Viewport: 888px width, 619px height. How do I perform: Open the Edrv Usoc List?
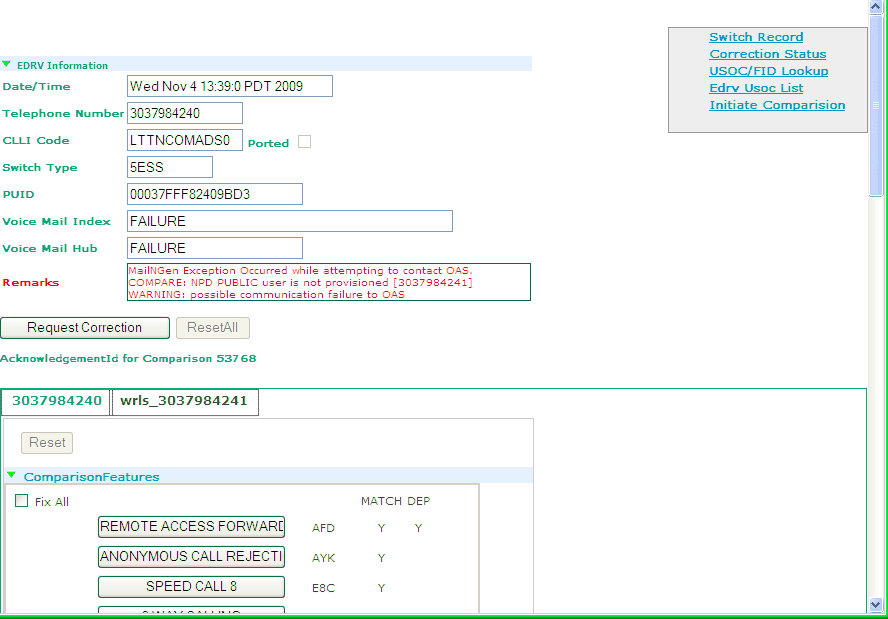(x=756, y=88)
